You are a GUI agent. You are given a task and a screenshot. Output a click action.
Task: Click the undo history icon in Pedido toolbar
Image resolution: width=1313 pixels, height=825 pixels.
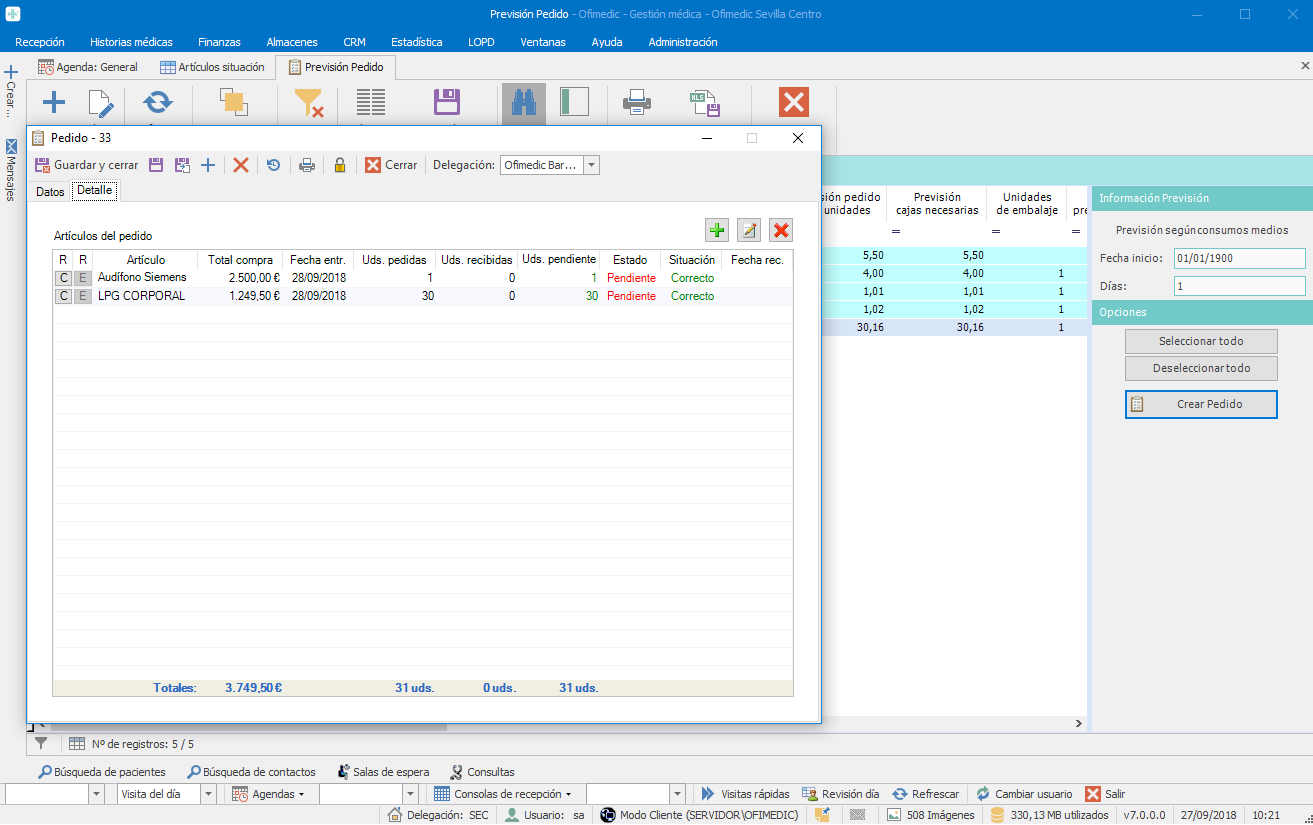coord(273,165)
